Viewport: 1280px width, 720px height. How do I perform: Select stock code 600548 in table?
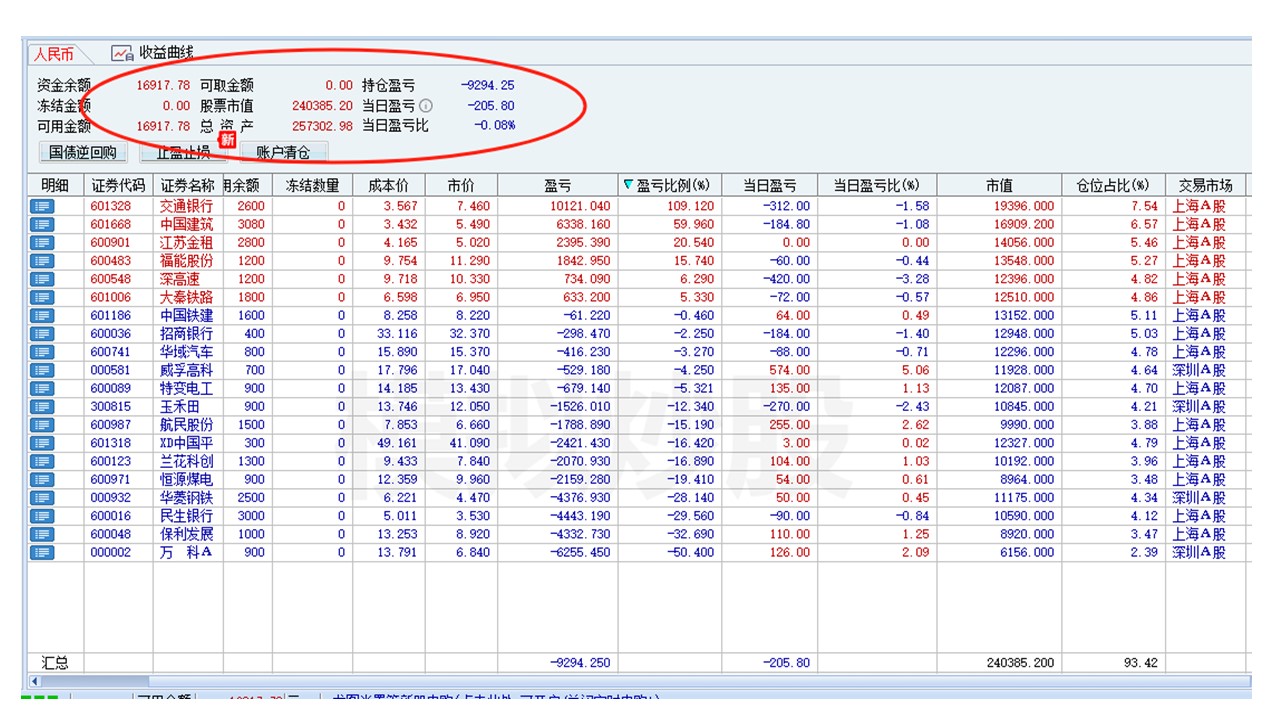110,279
